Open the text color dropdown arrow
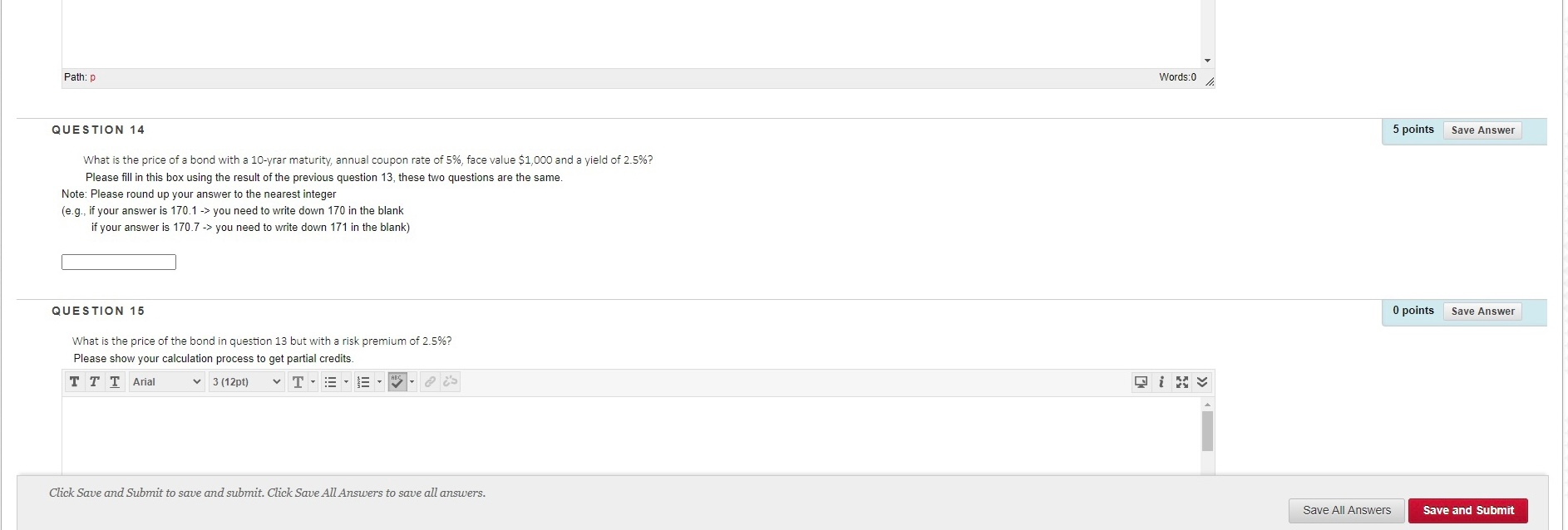The width and height of the screenshot is (1568, 530). point(313,382)
